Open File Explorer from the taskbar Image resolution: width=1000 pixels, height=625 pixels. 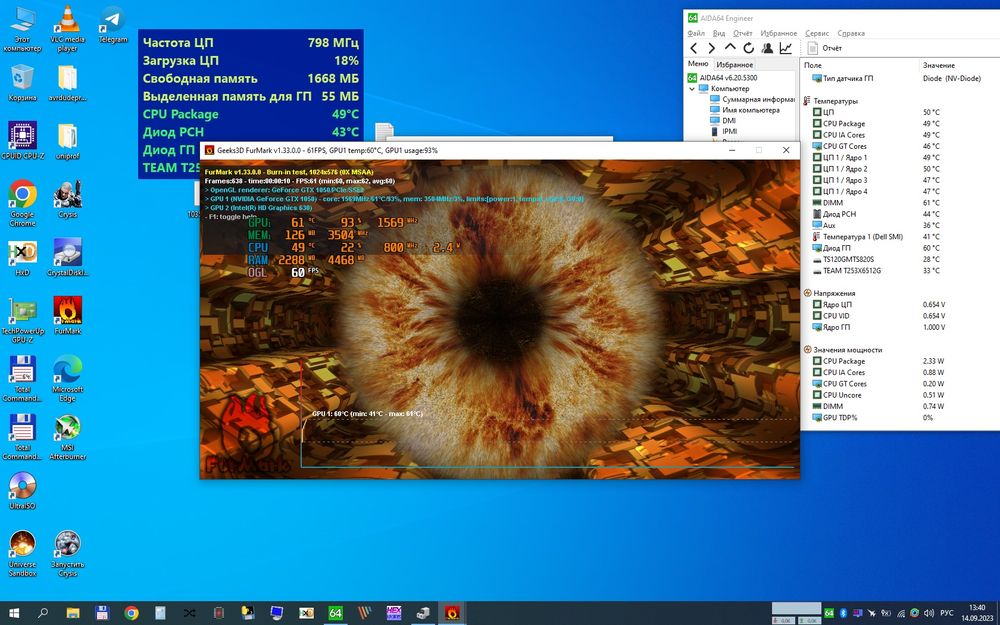73,613
